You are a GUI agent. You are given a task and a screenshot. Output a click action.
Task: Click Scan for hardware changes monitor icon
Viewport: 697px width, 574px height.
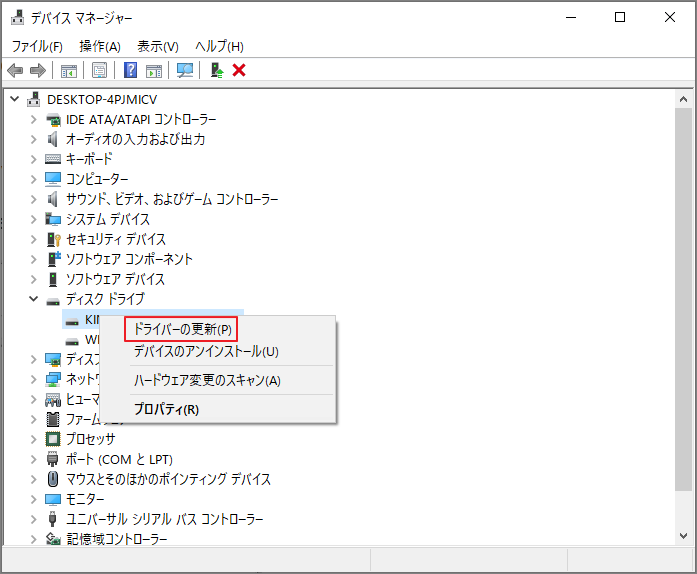(185, 70)
